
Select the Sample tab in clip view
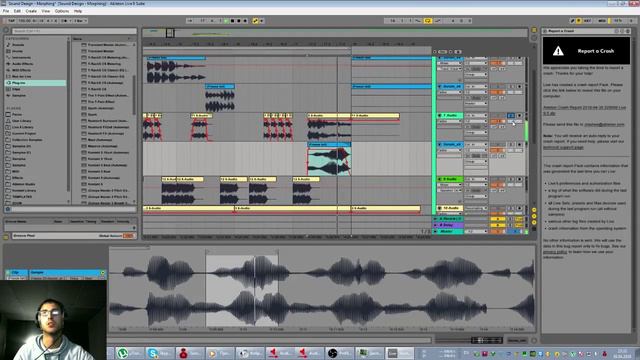(65, 272)
